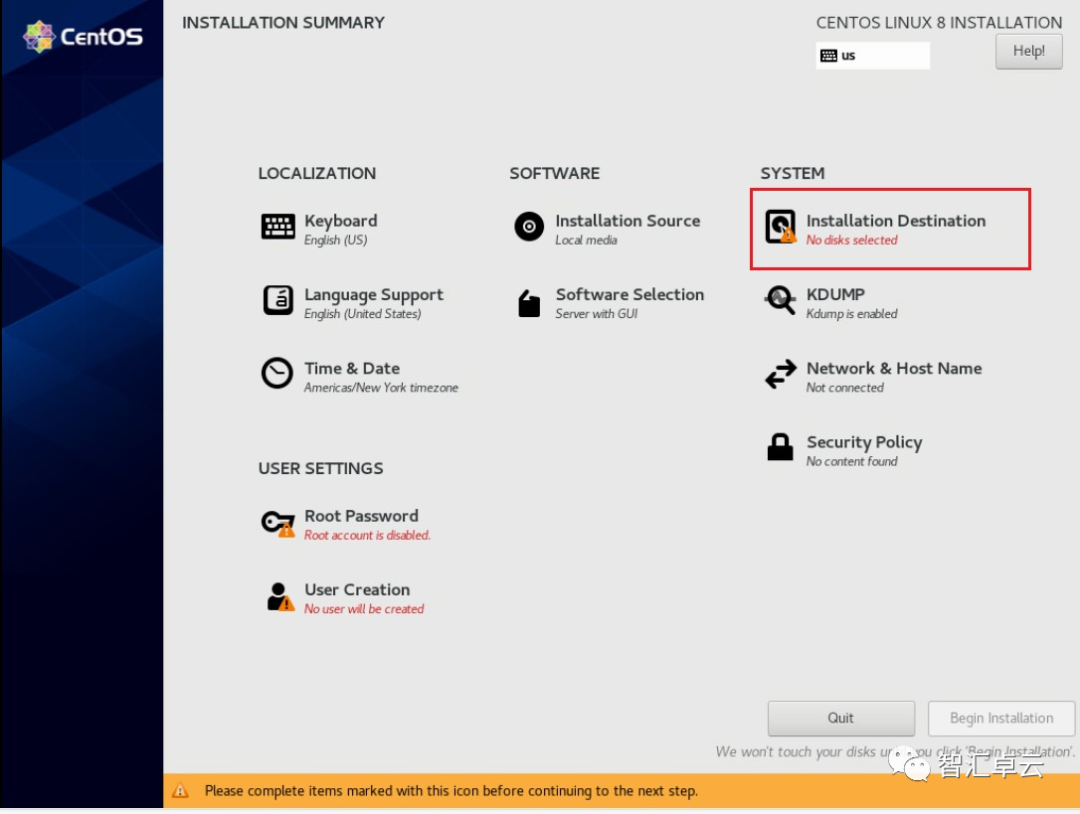Open Installation Source disc icon
This screenshot has height=814, width=1080.
529,227
